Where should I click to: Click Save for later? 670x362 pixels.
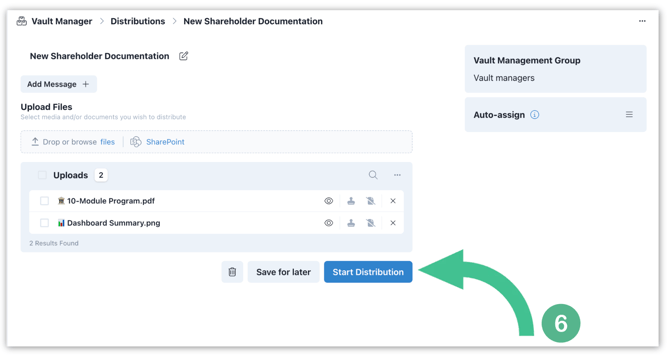[283, 272]
